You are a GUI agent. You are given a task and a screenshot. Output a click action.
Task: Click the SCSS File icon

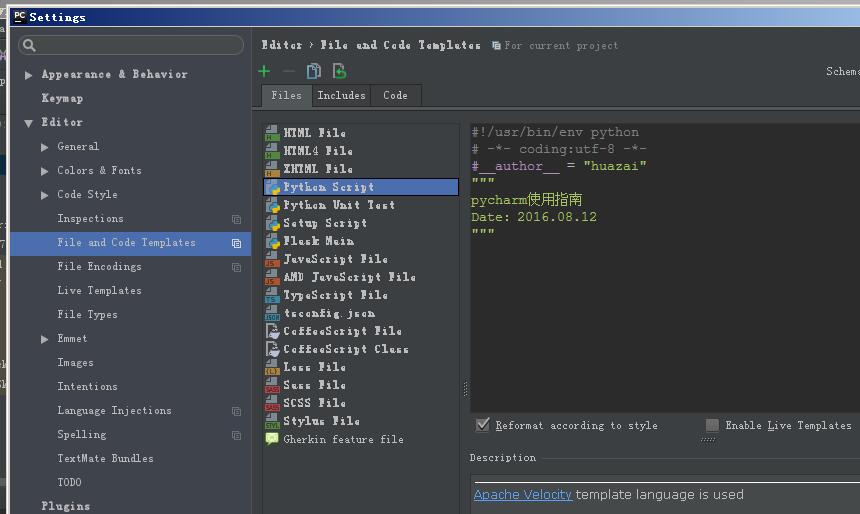(x=272, y=403)
